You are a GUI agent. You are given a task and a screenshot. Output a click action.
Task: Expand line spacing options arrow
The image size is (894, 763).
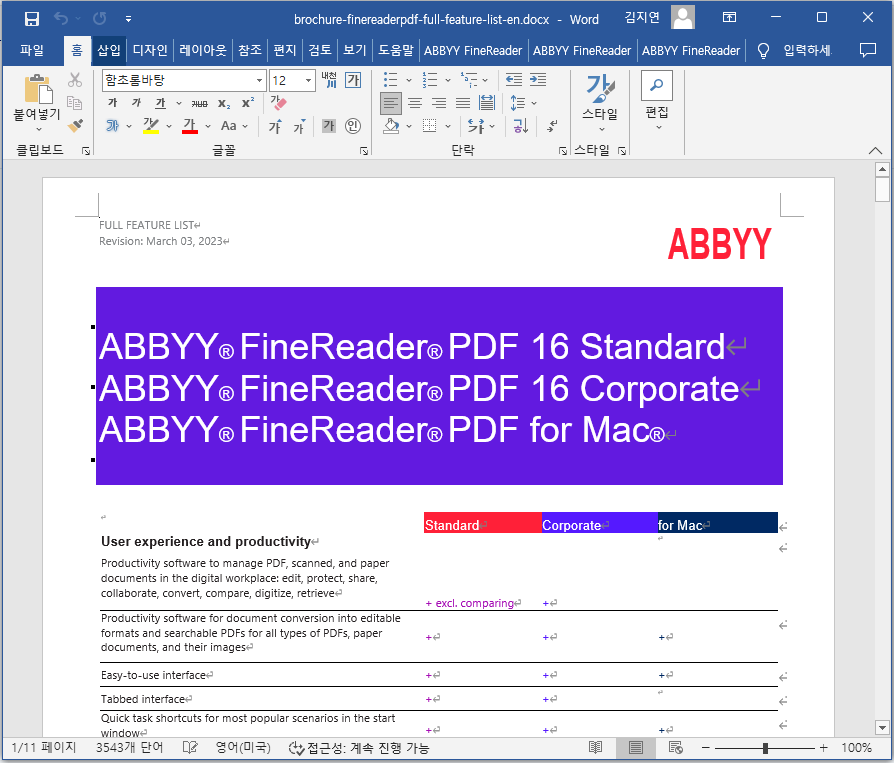click(534, 103)
